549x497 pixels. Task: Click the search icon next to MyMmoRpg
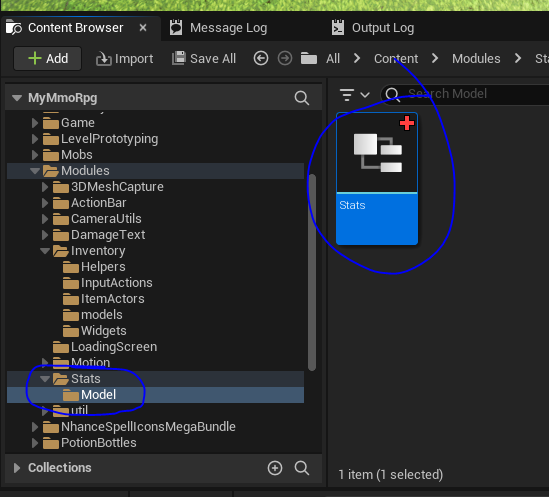click(301, 98)
